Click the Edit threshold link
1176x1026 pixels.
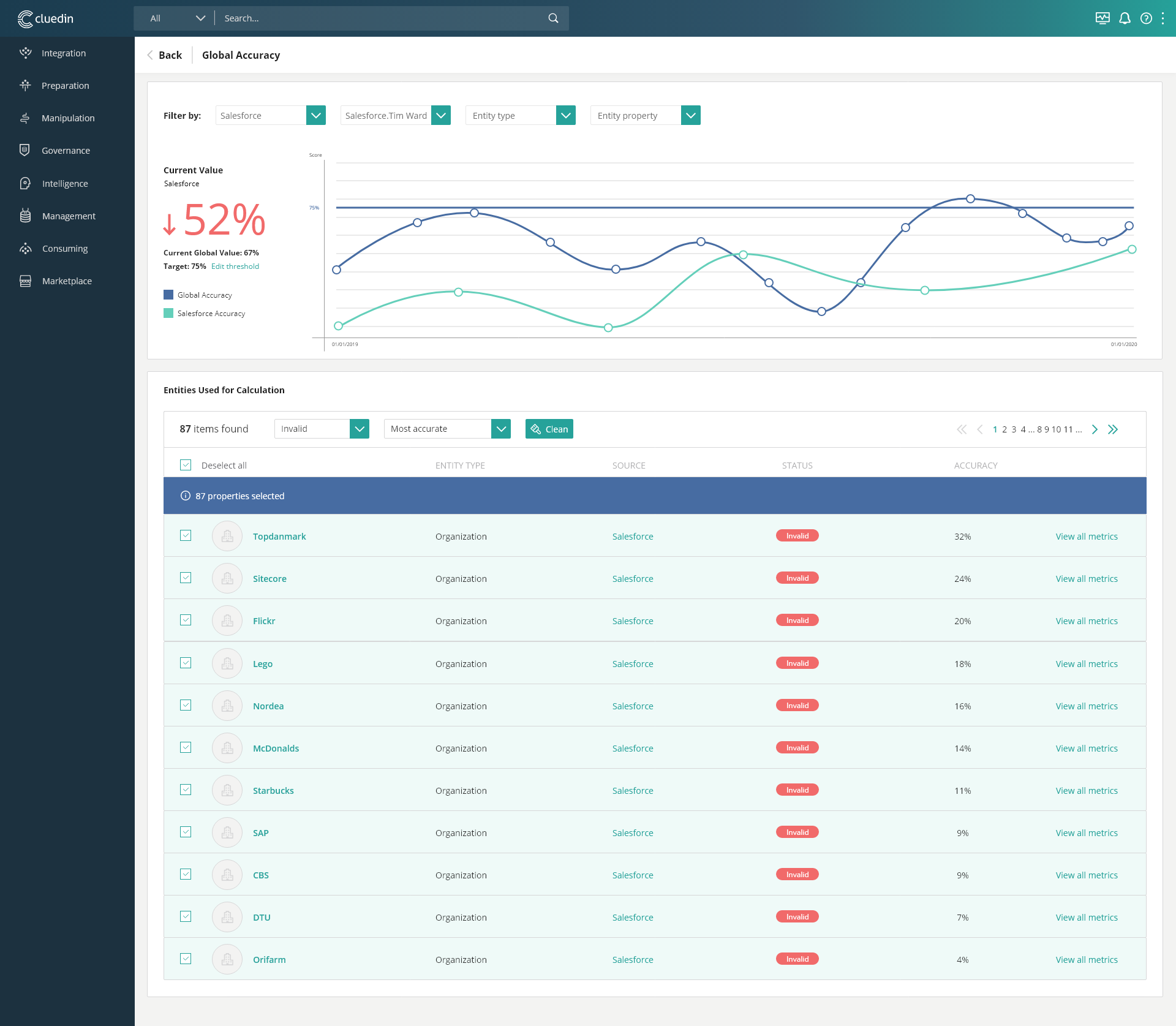tap(235, 266)
